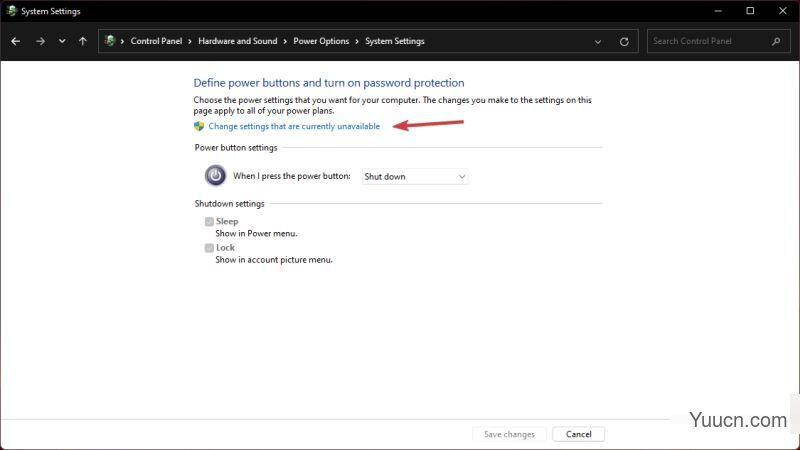
Task: Open Control Panel breadcrumb
Action: click(156, 41)
